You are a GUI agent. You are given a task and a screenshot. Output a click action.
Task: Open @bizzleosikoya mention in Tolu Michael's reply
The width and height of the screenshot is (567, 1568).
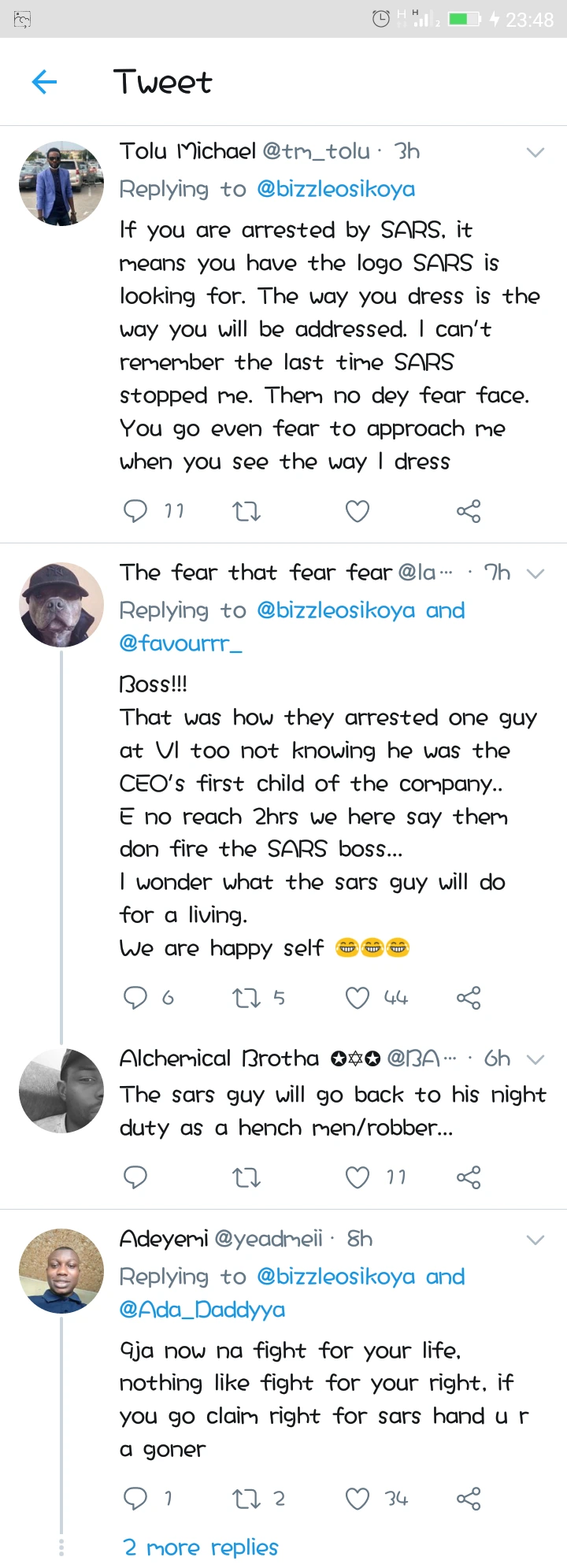coord(335,189)
